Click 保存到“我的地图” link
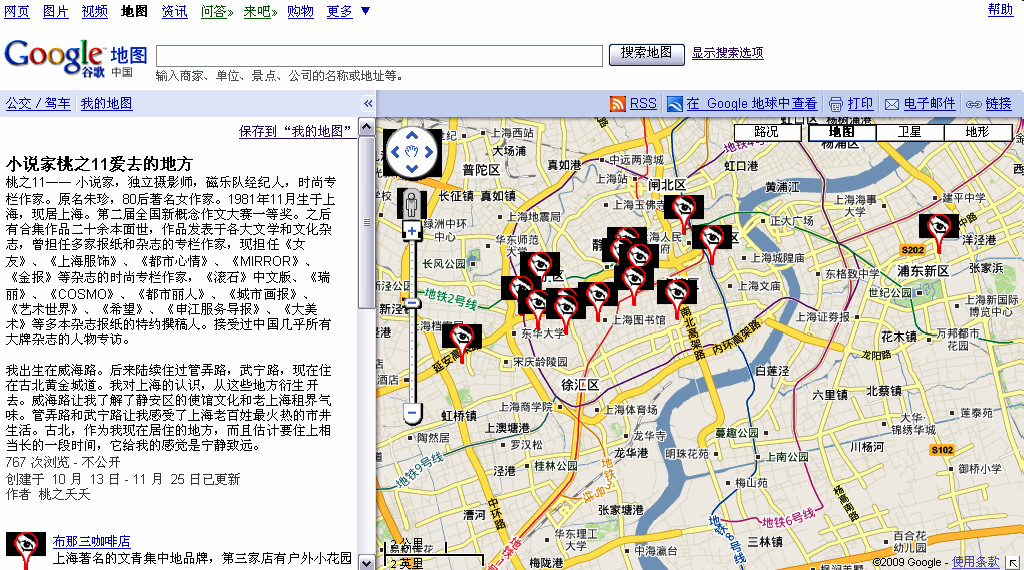This screenshot has height=570, width=1024. (x=297, y=131)
